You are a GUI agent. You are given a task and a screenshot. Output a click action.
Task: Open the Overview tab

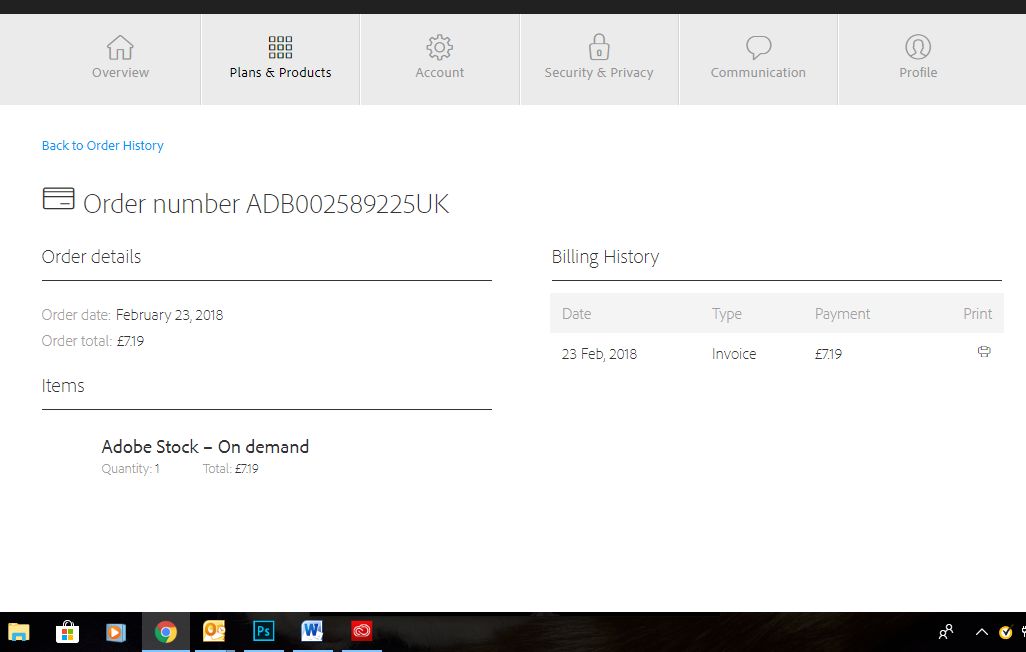pos(120,58)
